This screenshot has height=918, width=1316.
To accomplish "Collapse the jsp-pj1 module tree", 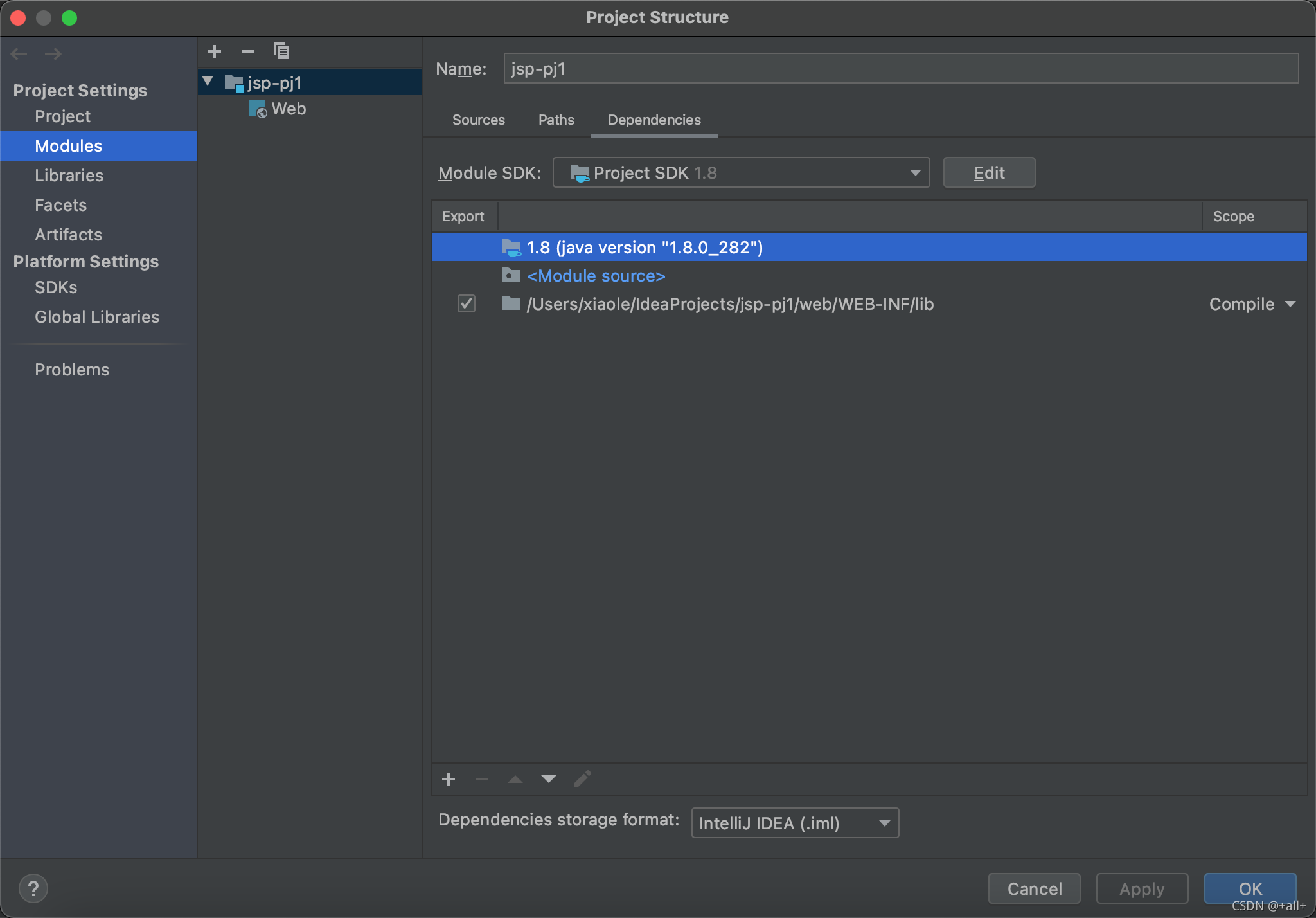I will pyautogui.click(x=208, y=82).
